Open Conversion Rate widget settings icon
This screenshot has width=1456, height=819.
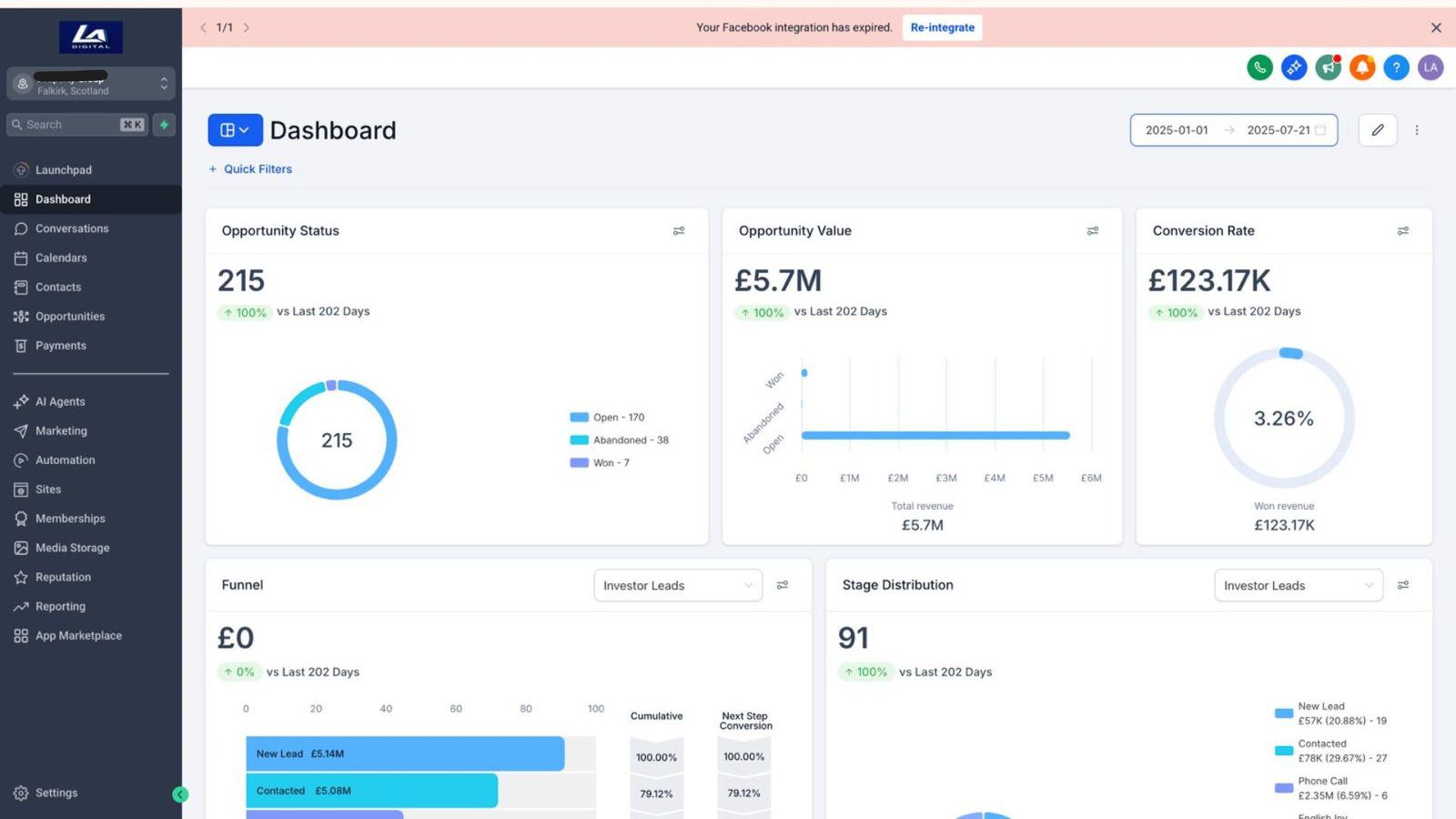[x=1402, y=231]
